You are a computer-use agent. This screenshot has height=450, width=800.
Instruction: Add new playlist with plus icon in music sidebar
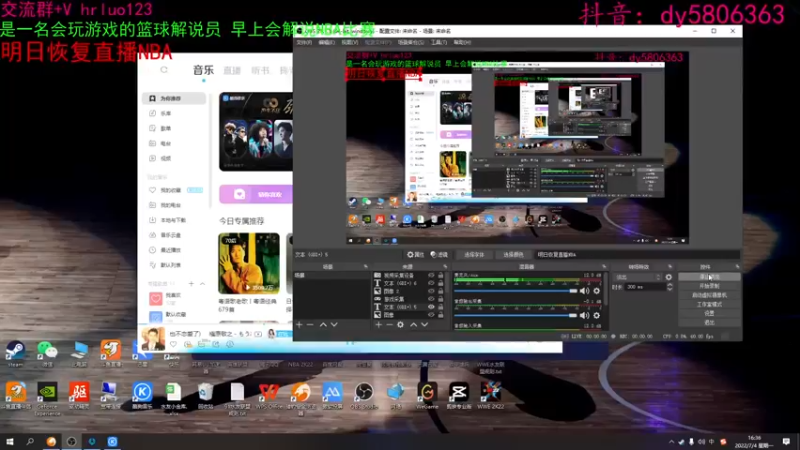[x=191, y=284]
